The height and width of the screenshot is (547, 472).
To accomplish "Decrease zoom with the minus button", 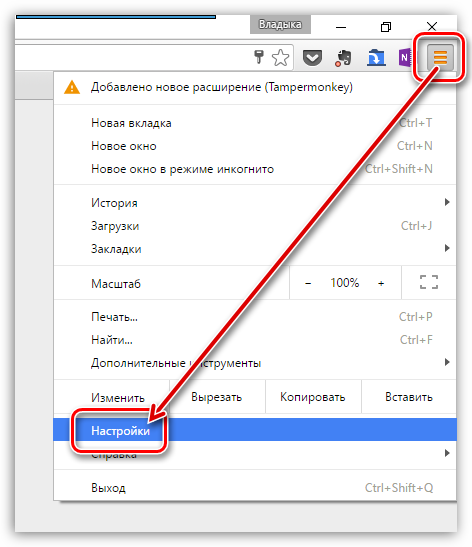I will pyautogui.click(x=308, y=283).
